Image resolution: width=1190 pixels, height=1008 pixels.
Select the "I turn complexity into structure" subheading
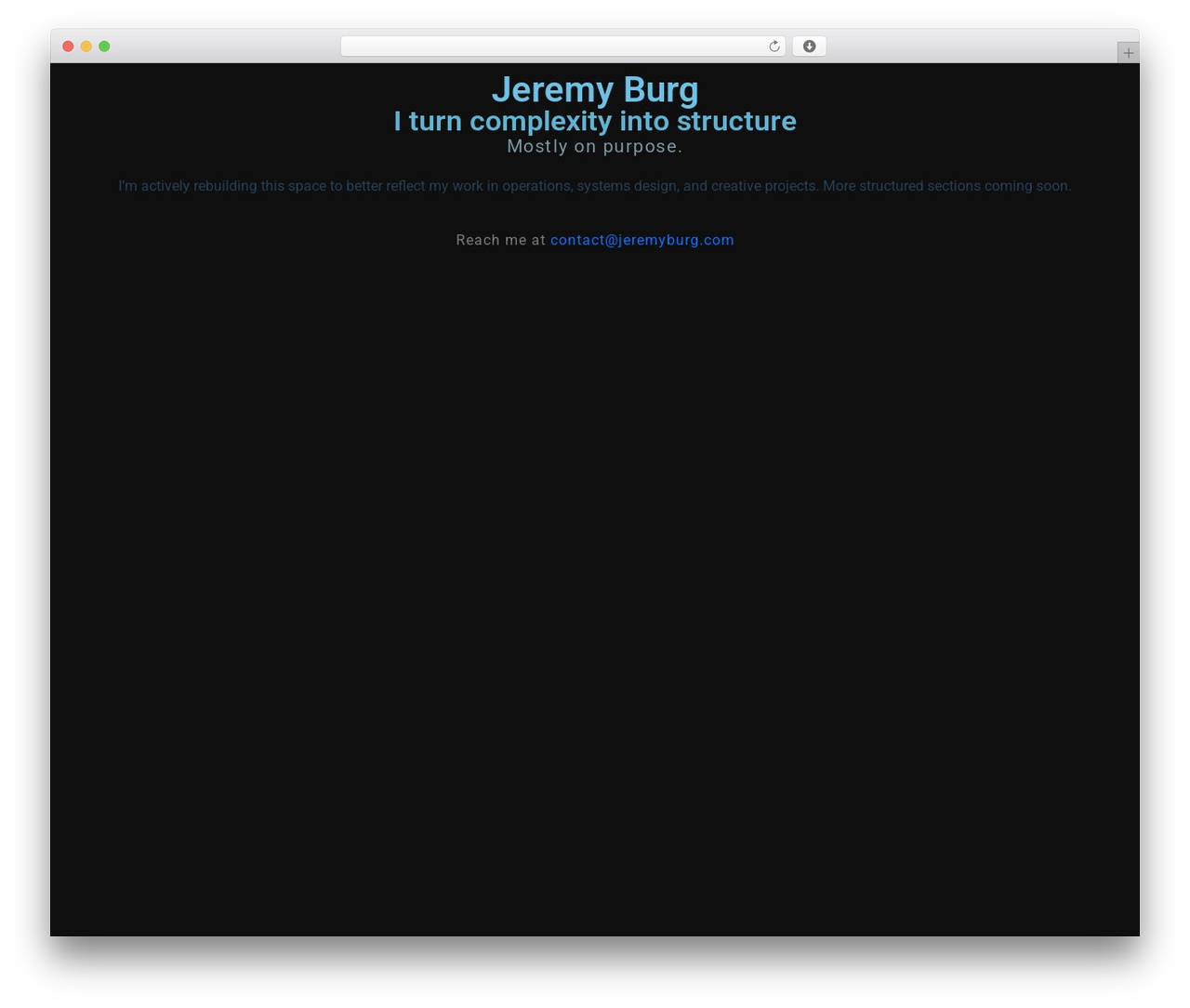point(595,121)
